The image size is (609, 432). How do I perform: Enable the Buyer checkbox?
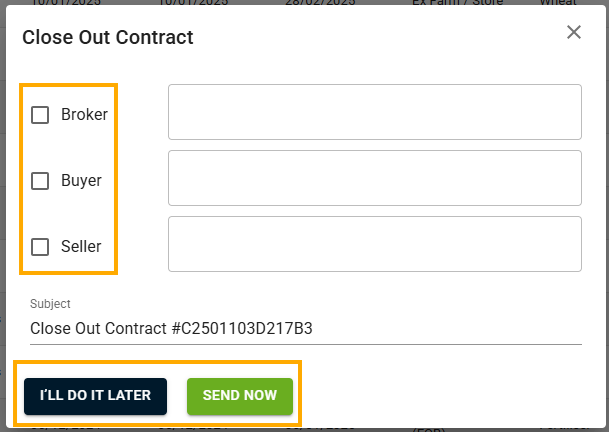[x=40, y=181]
